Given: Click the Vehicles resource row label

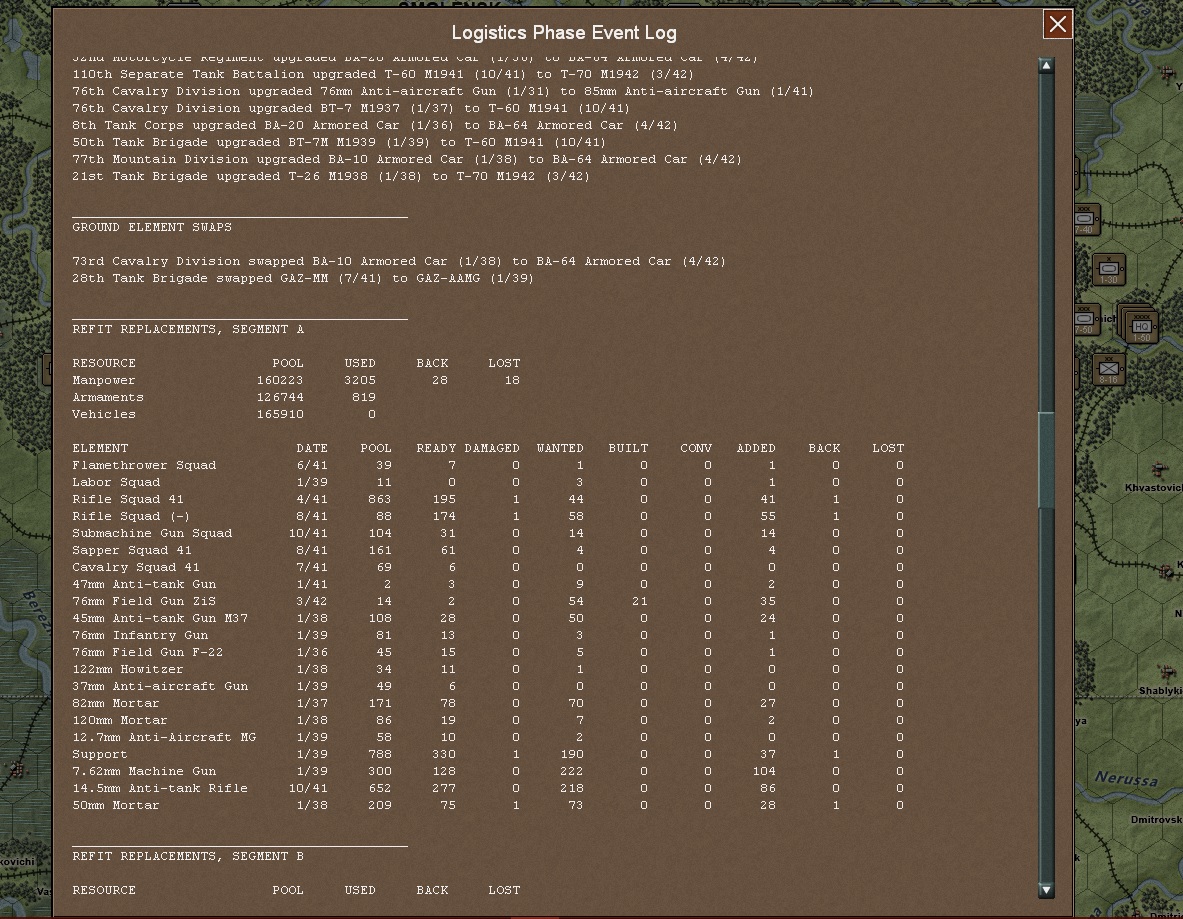Looking at the screenshot, I should tap(104, 414).
